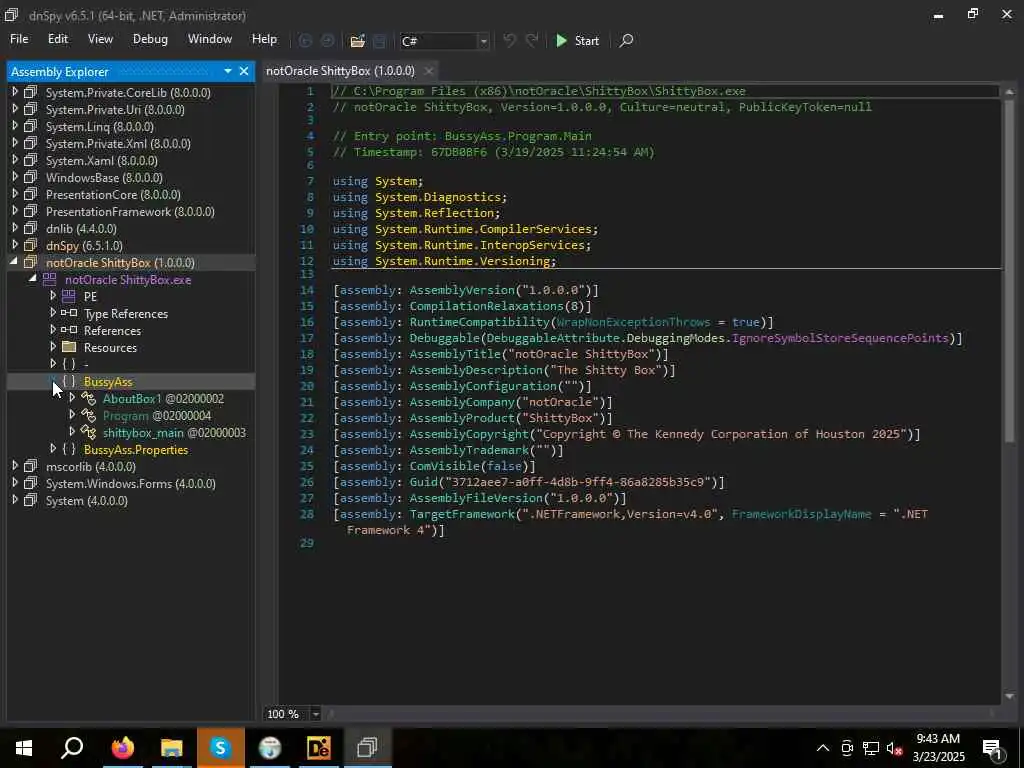Click the scroll down arrow in code editor
Screen dimensions: 1024x768
pos(1009,696)
